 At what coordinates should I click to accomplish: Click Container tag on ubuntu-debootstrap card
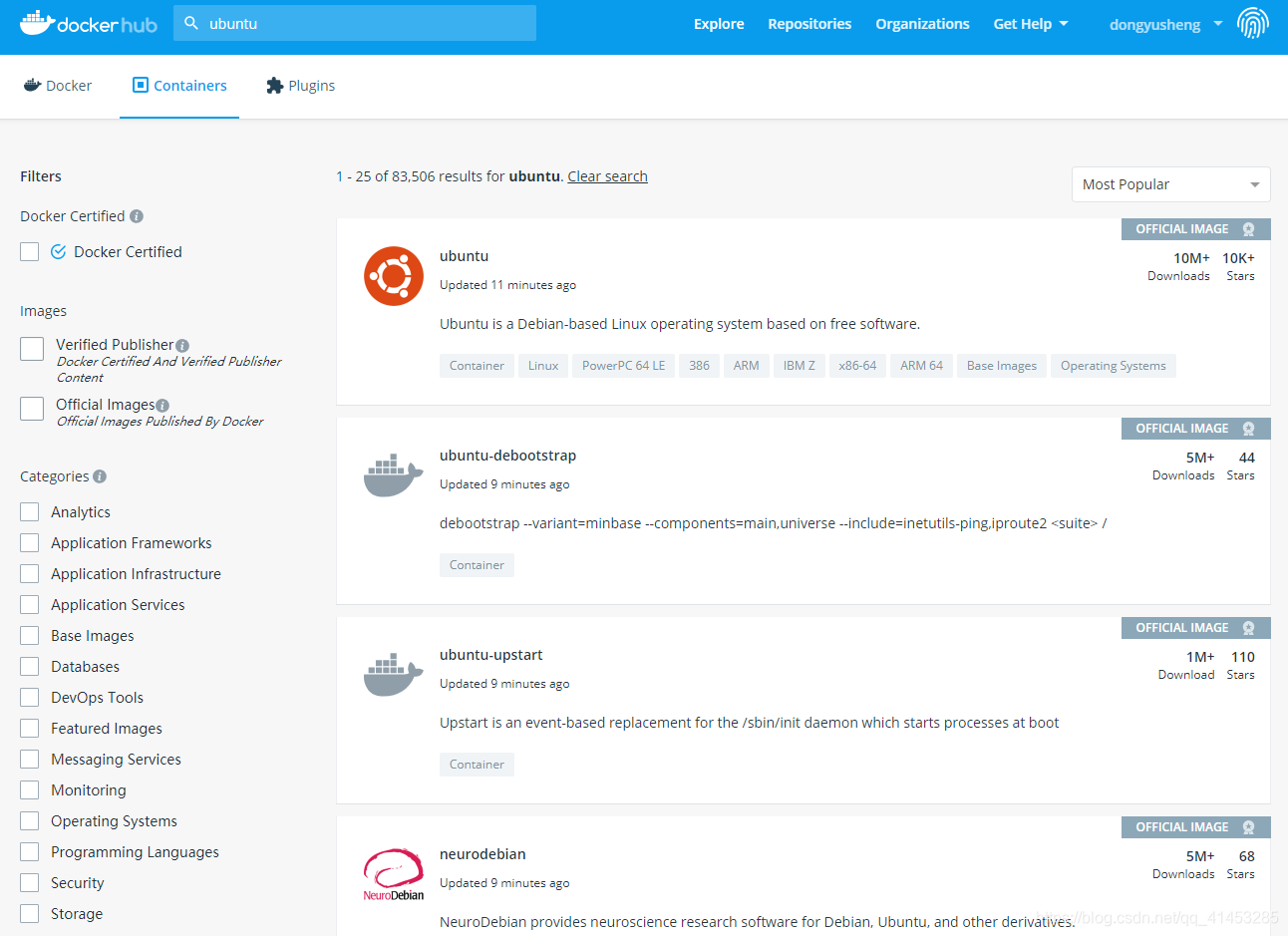(477, 565)
